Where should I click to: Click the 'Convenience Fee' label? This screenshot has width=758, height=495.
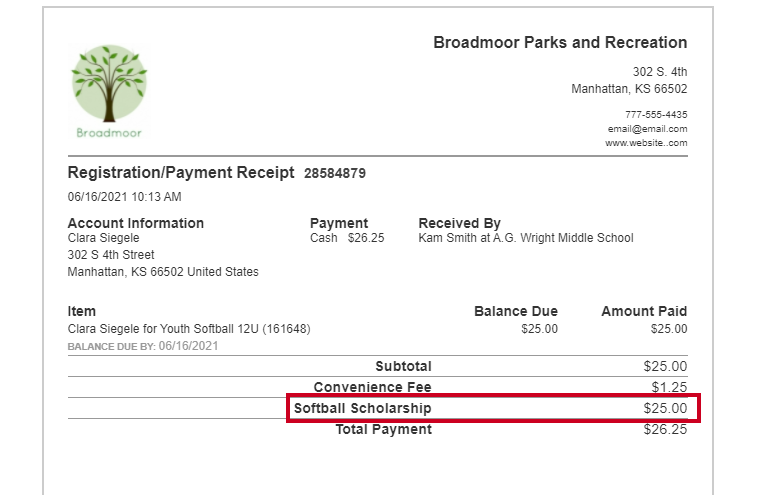372,387
